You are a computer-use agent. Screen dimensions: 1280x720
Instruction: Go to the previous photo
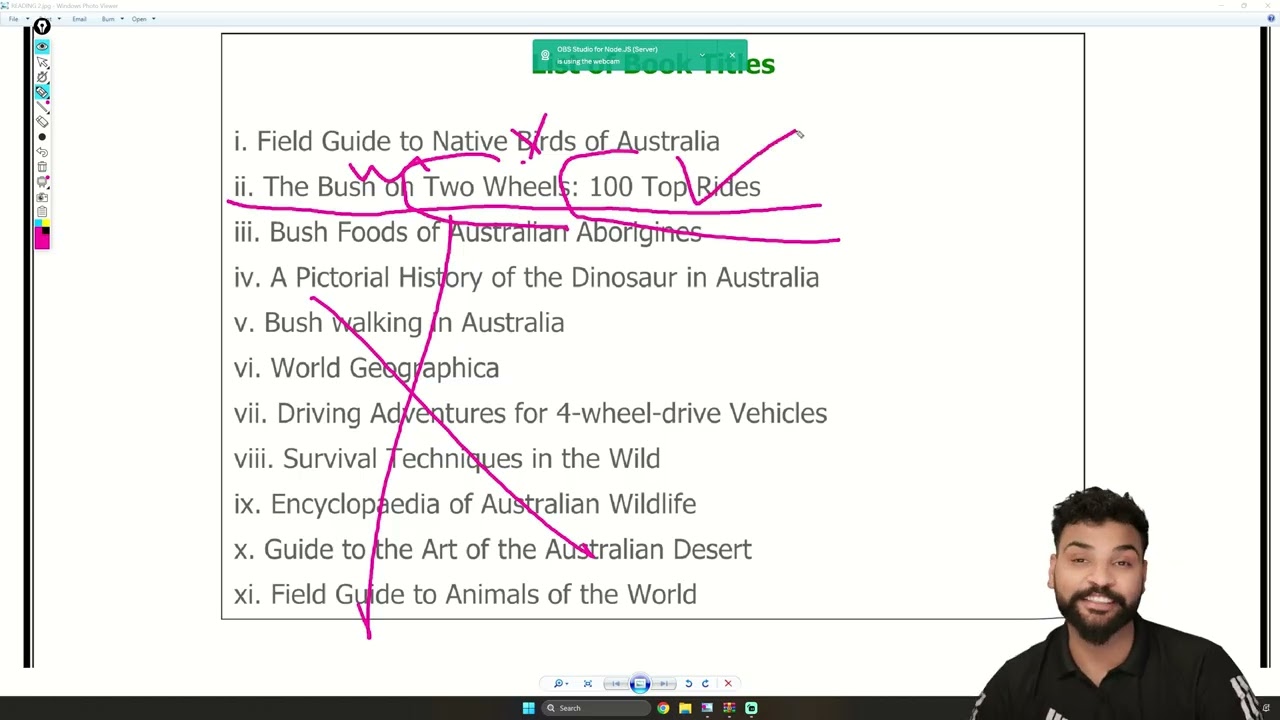point(616,683)
